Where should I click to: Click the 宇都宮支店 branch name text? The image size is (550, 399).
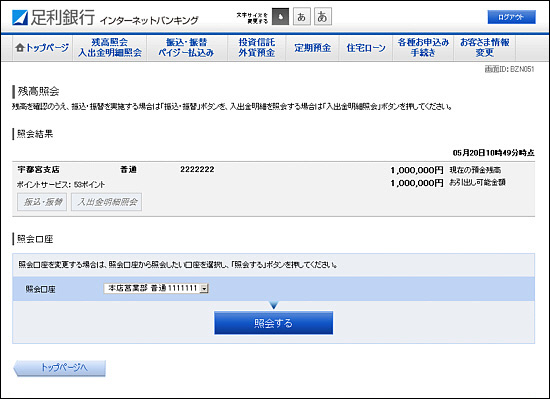(x=39, y=170)
